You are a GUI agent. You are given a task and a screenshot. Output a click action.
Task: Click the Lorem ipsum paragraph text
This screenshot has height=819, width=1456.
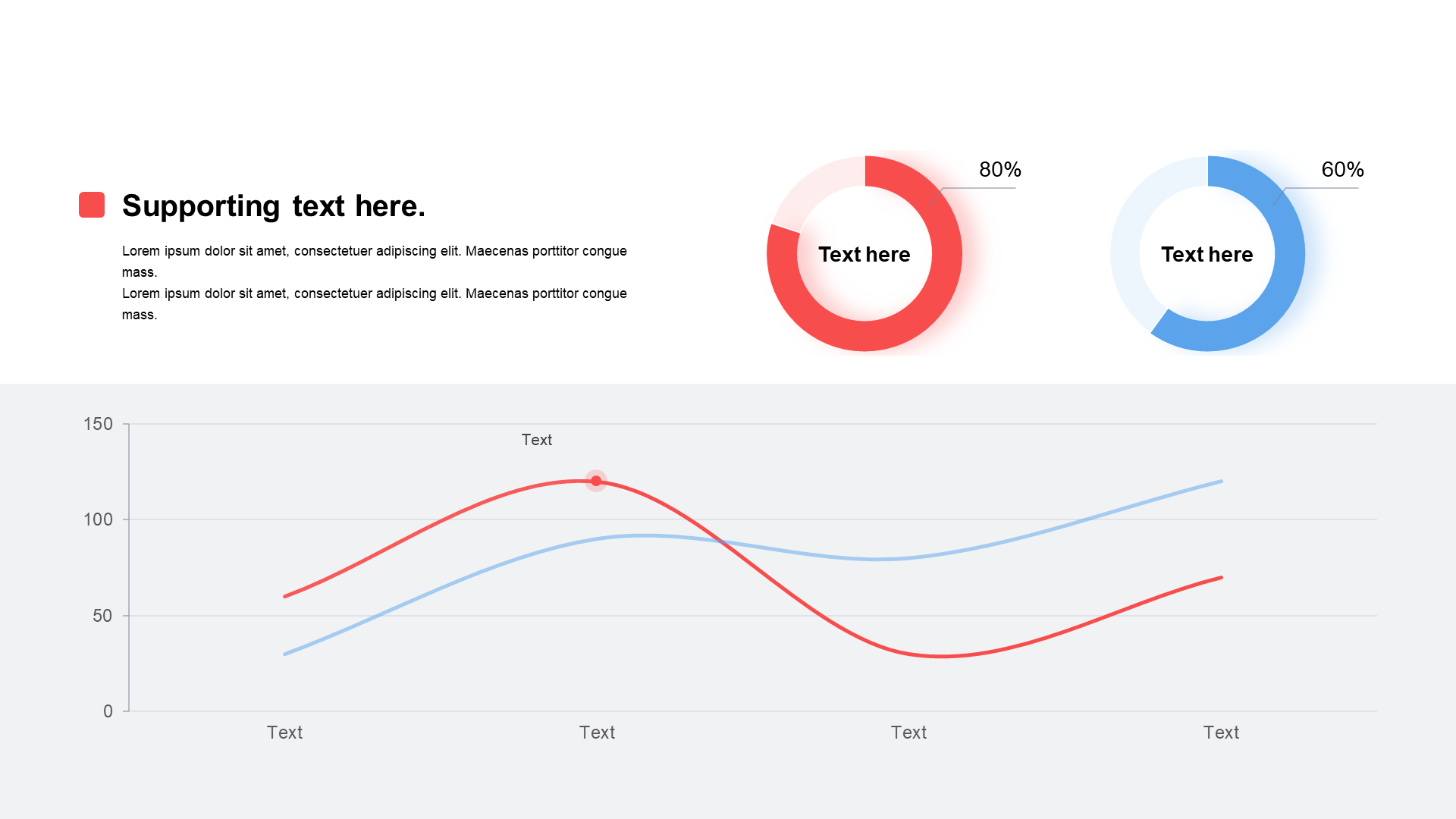tap(375, 282)
